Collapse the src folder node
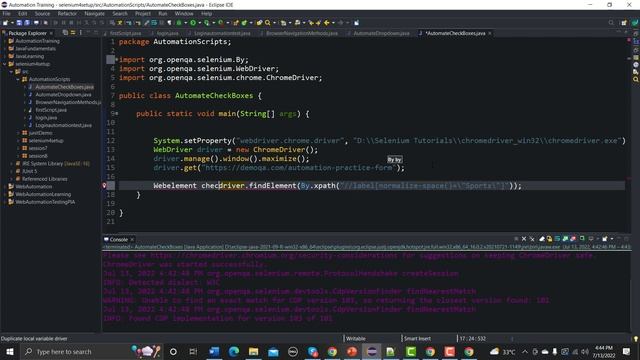The image size is (640, 360). coord(11,72)
